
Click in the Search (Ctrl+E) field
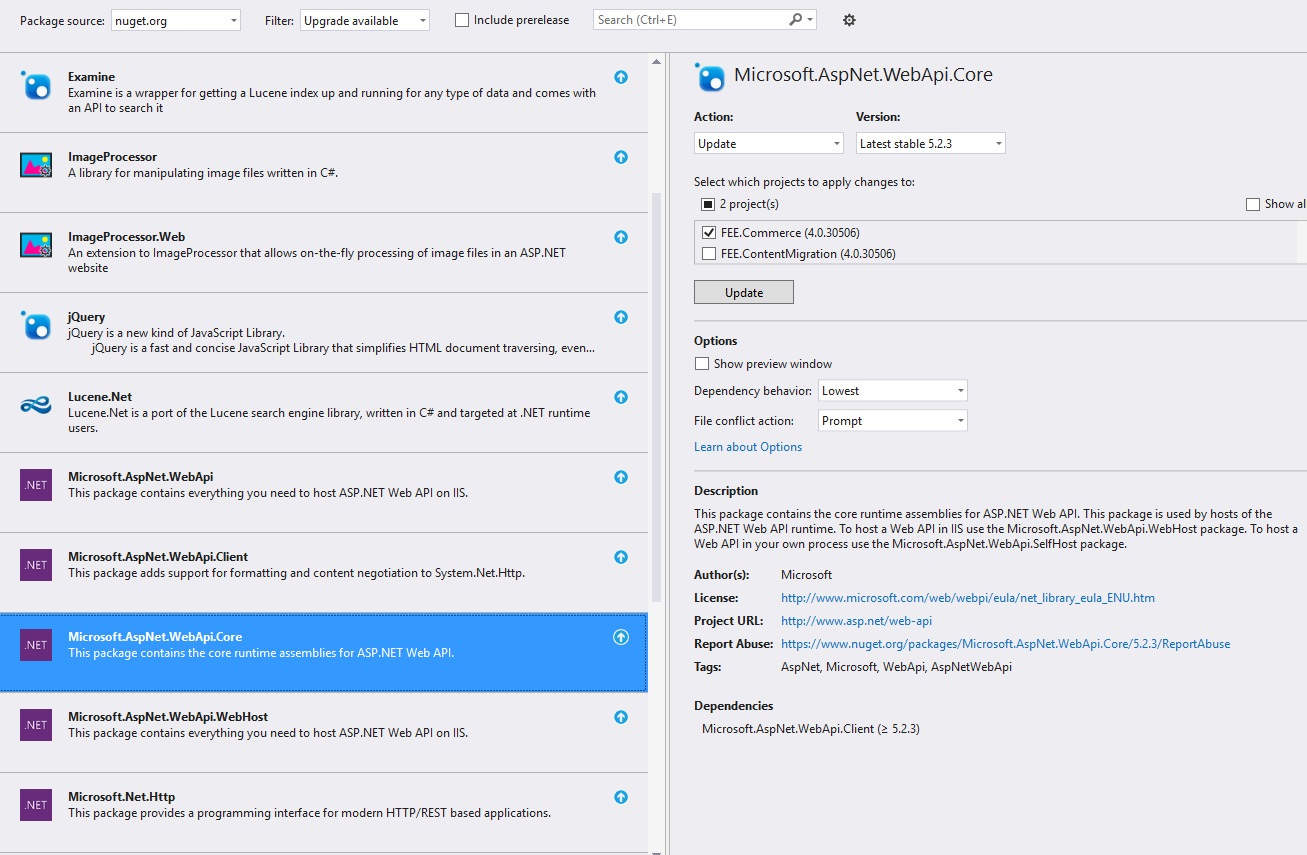[x=690, y=20]
